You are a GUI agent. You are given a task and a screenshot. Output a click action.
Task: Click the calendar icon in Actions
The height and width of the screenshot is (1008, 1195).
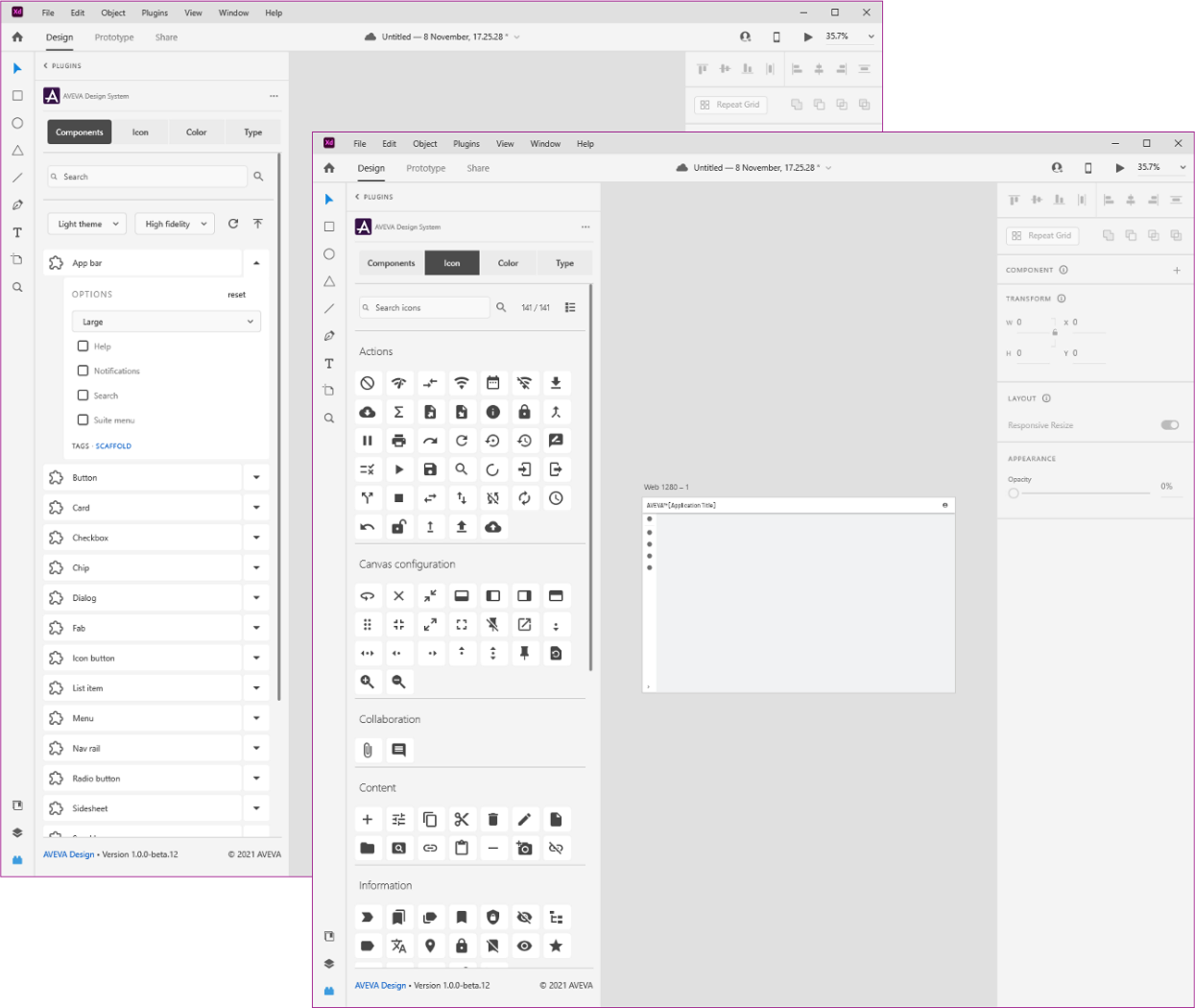click(492, 383)
